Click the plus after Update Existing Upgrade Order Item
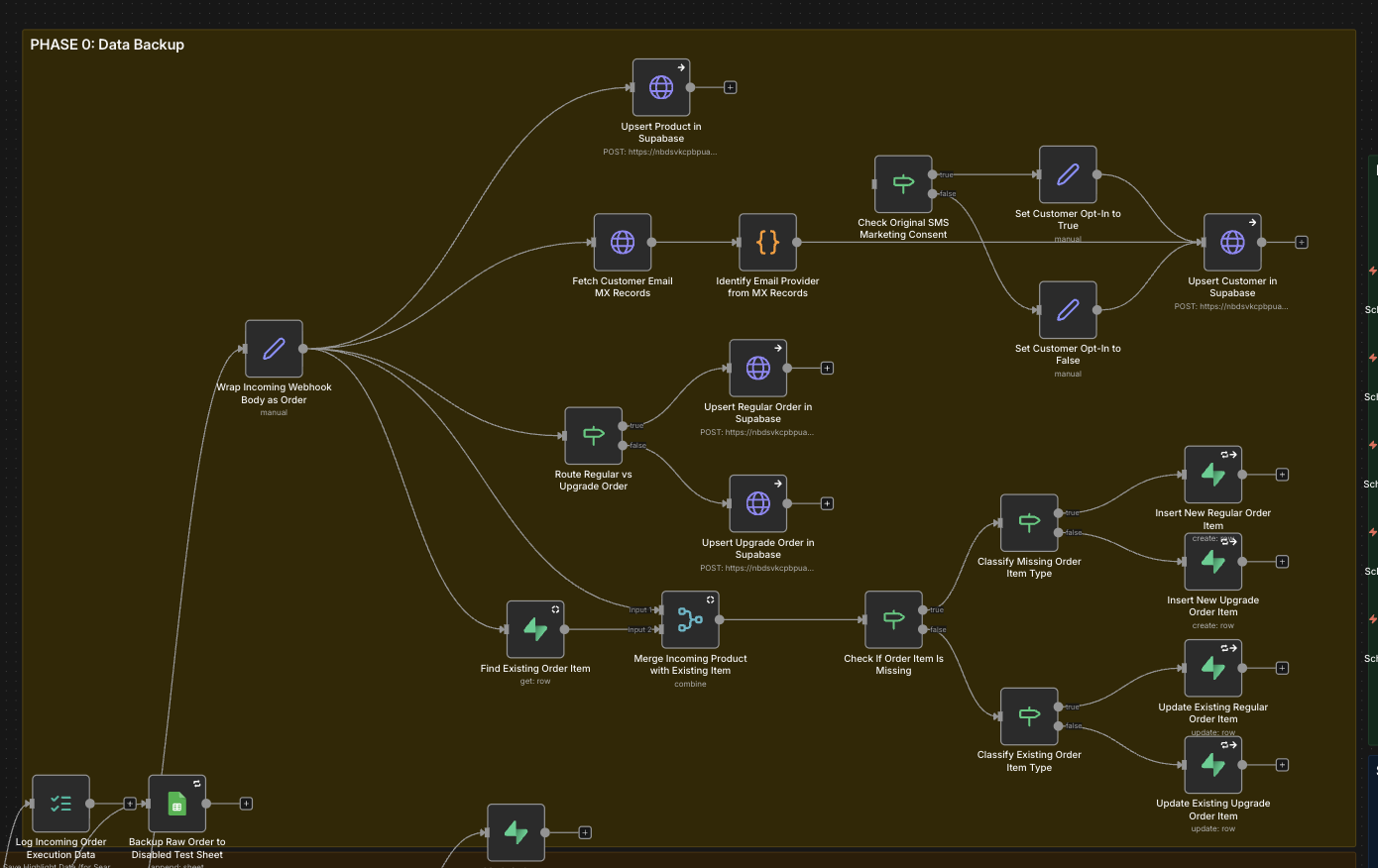The image size is (1378, 868). (1282, 765)
